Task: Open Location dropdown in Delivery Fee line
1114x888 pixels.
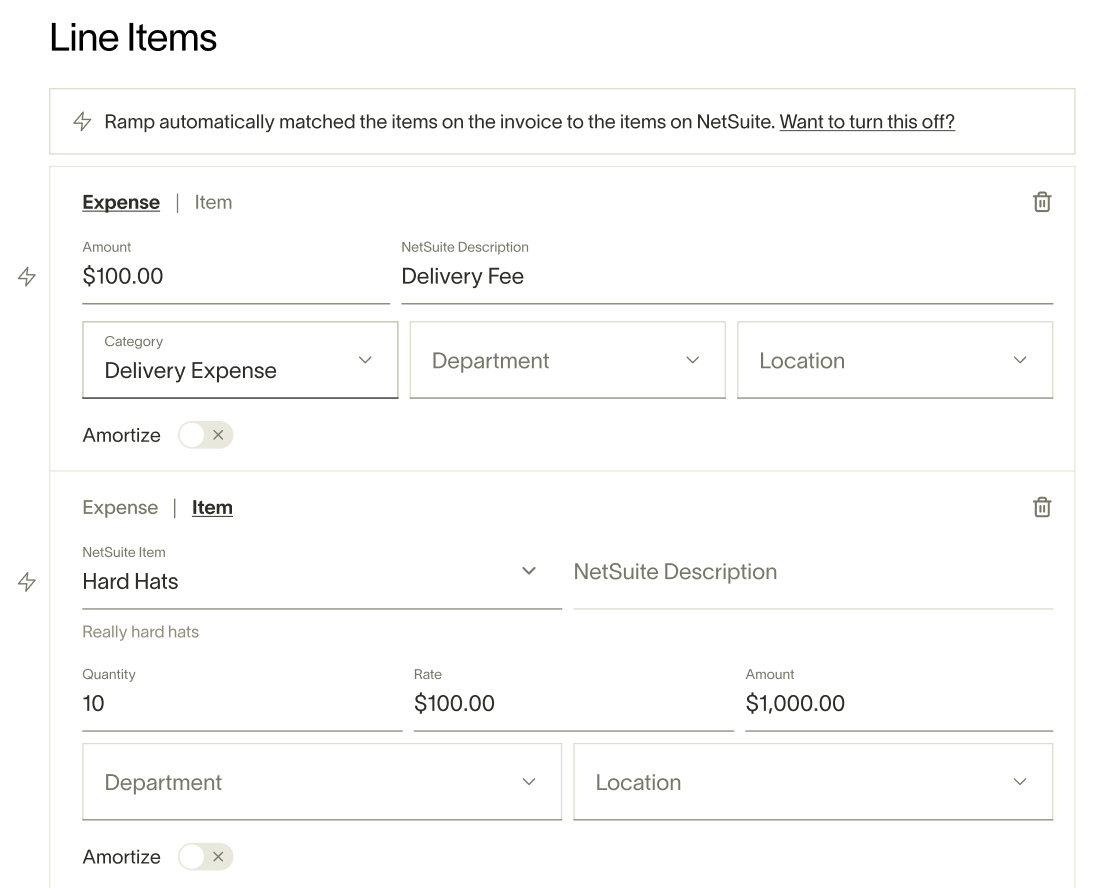Action: [x=895, y=360]
